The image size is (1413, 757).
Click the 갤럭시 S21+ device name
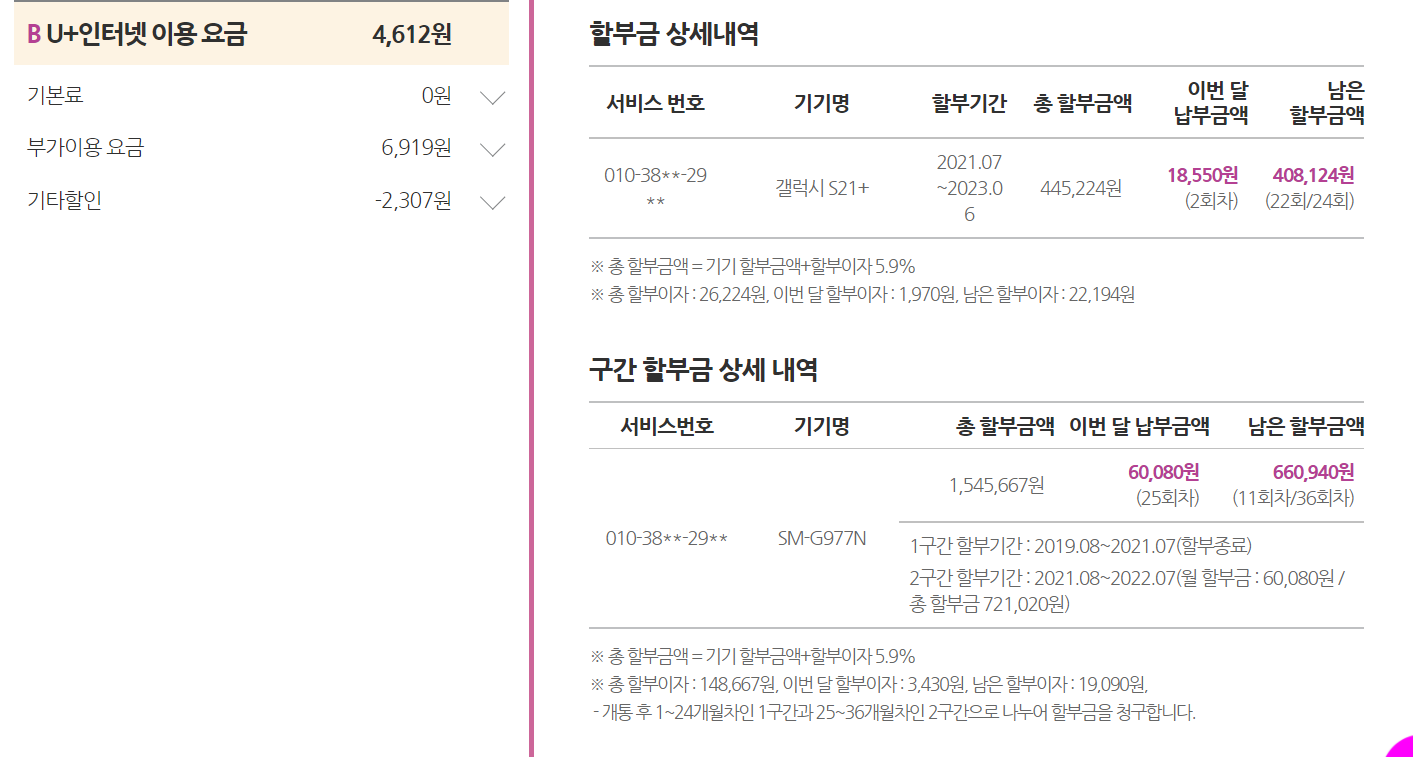pos(822,188)
